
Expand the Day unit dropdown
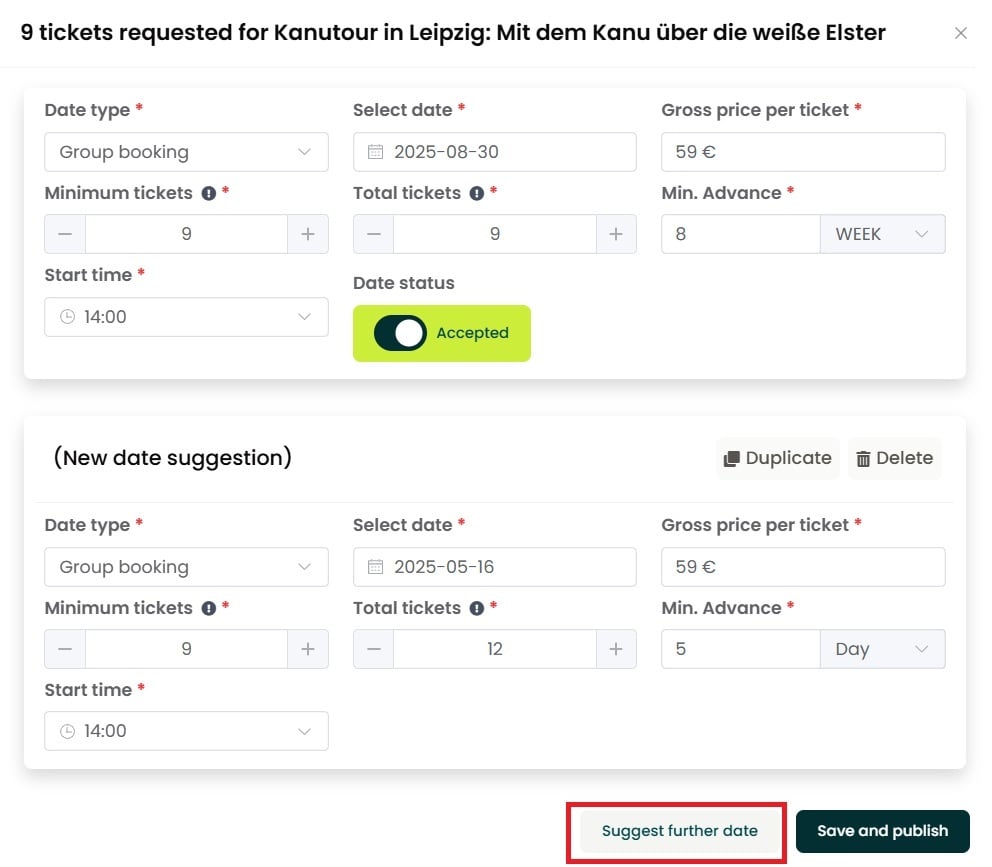[883, 649]
